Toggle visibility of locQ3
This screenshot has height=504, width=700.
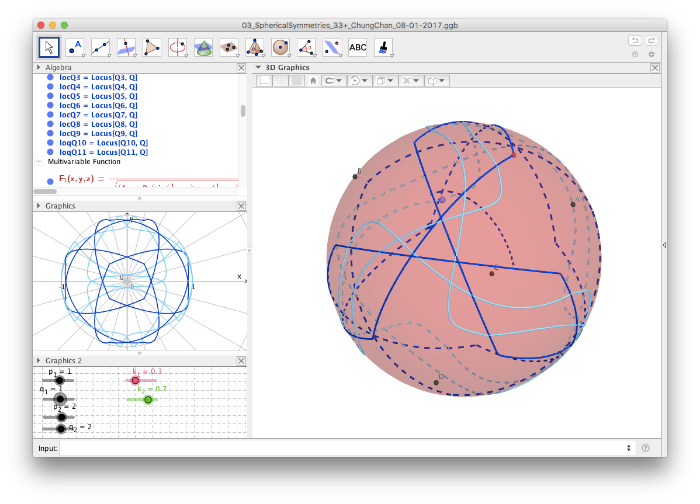coord(50,77)
